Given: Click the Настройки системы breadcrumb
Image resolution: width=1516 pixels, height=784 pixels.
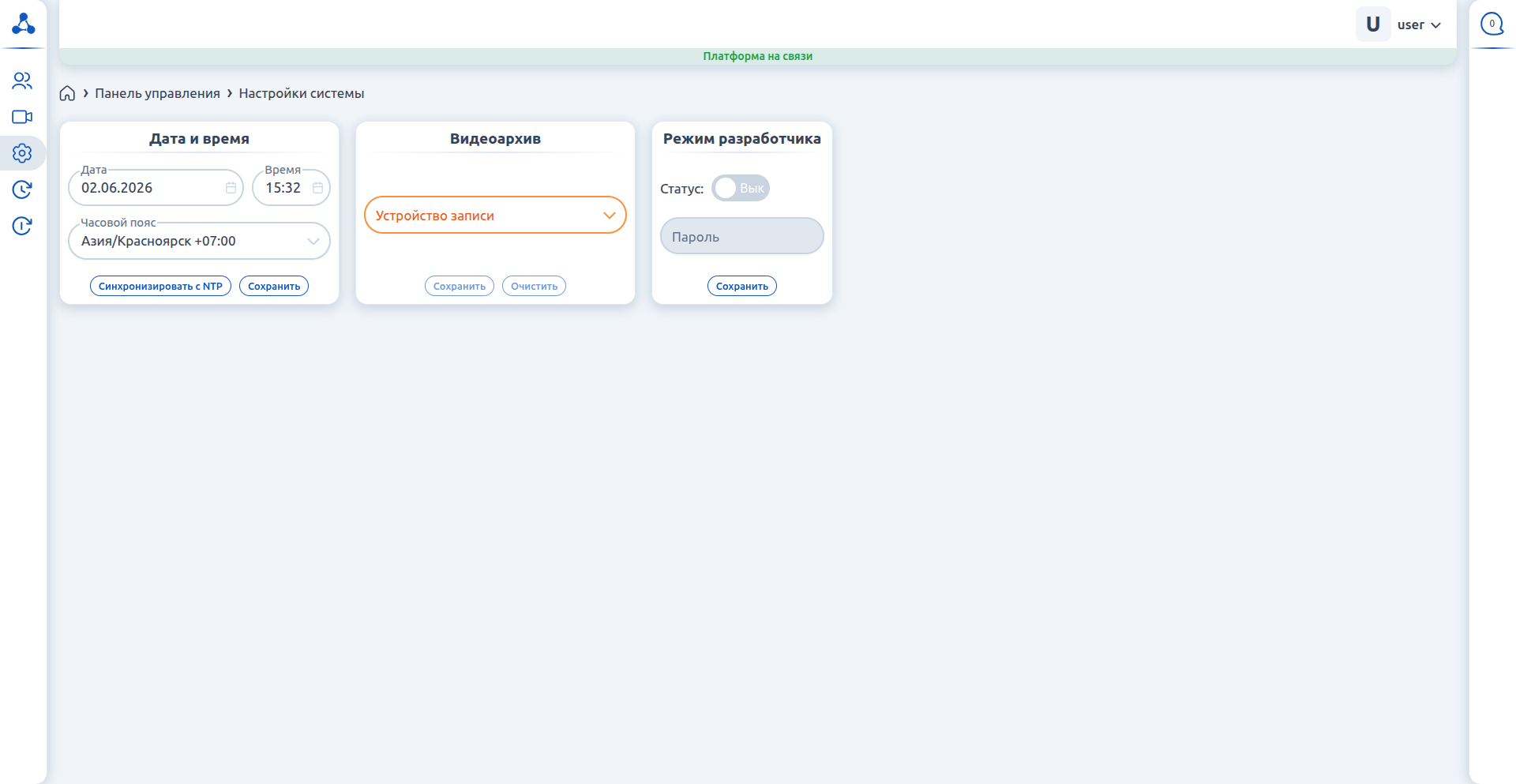Looking at the screenshot, I should click(x=302, y=93).
